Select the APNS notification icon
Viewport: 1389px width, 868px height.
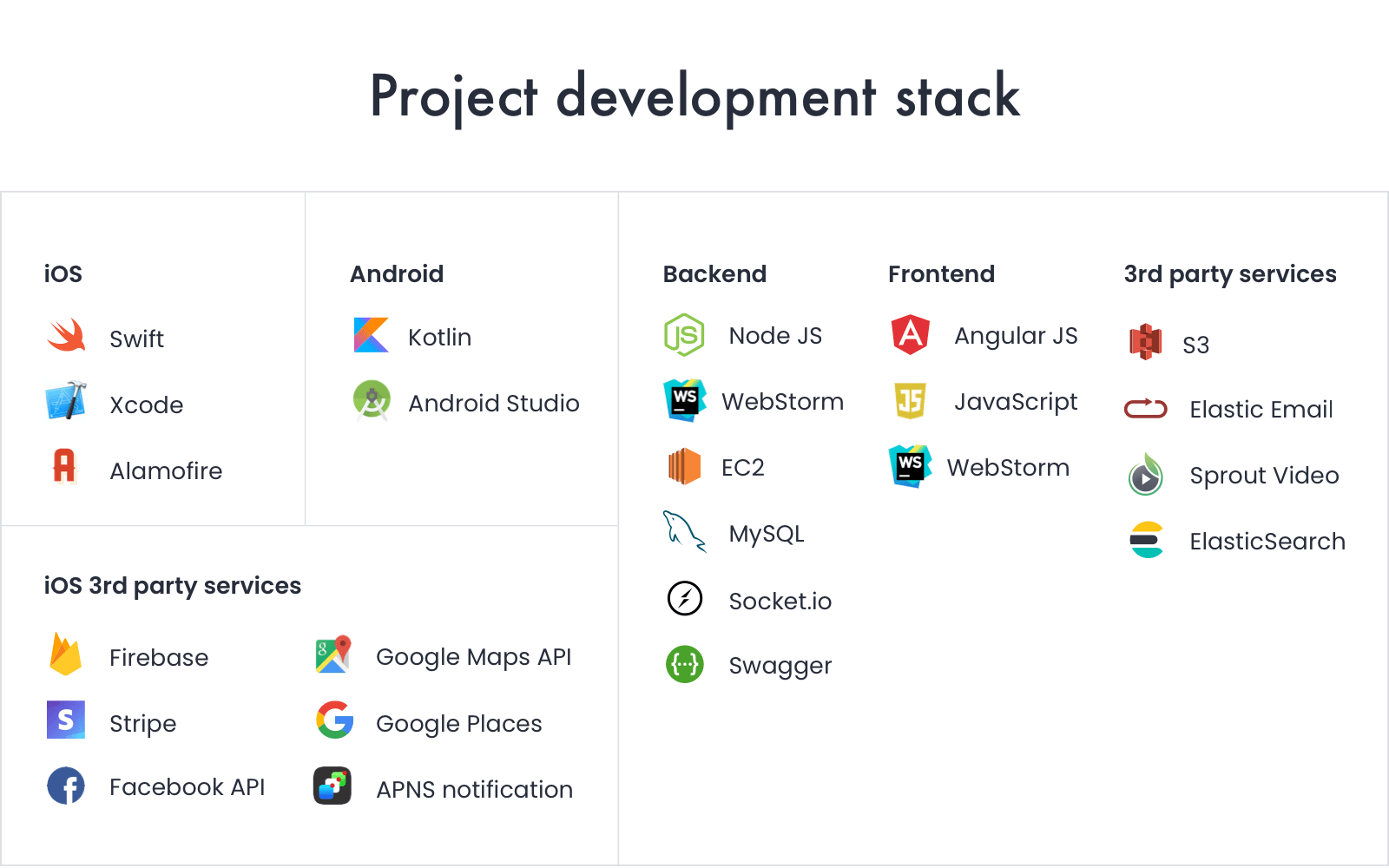point(332,786)
